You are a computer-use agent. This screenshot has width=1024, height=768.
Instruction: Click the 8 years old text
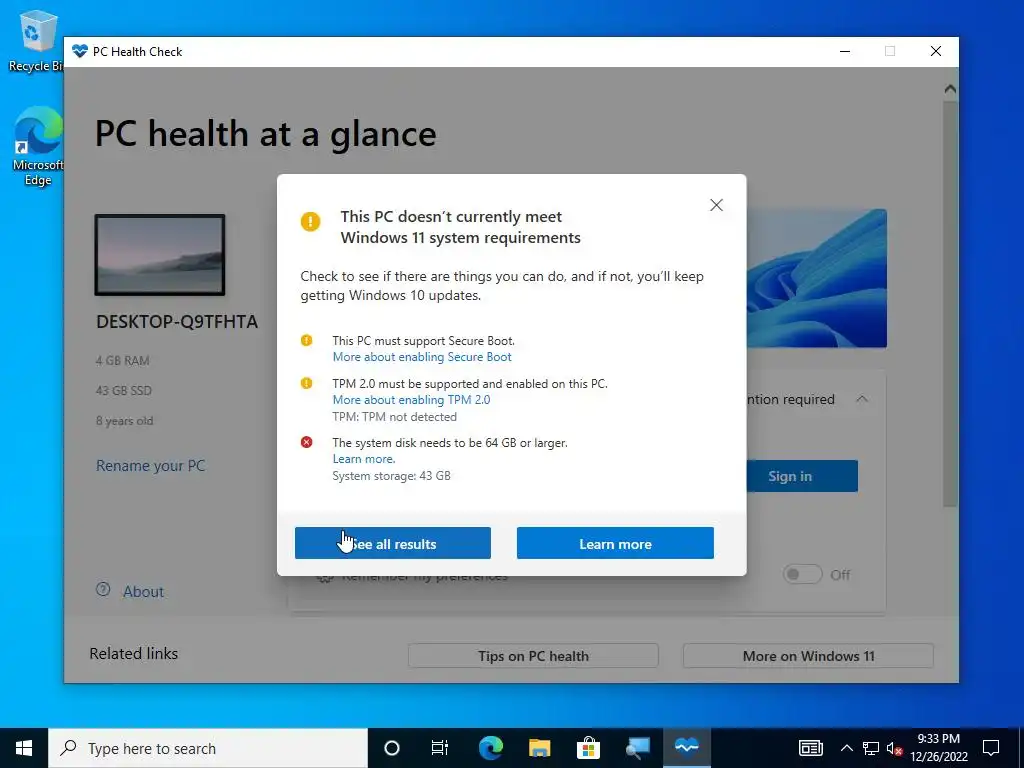click(x=124, y=421)
